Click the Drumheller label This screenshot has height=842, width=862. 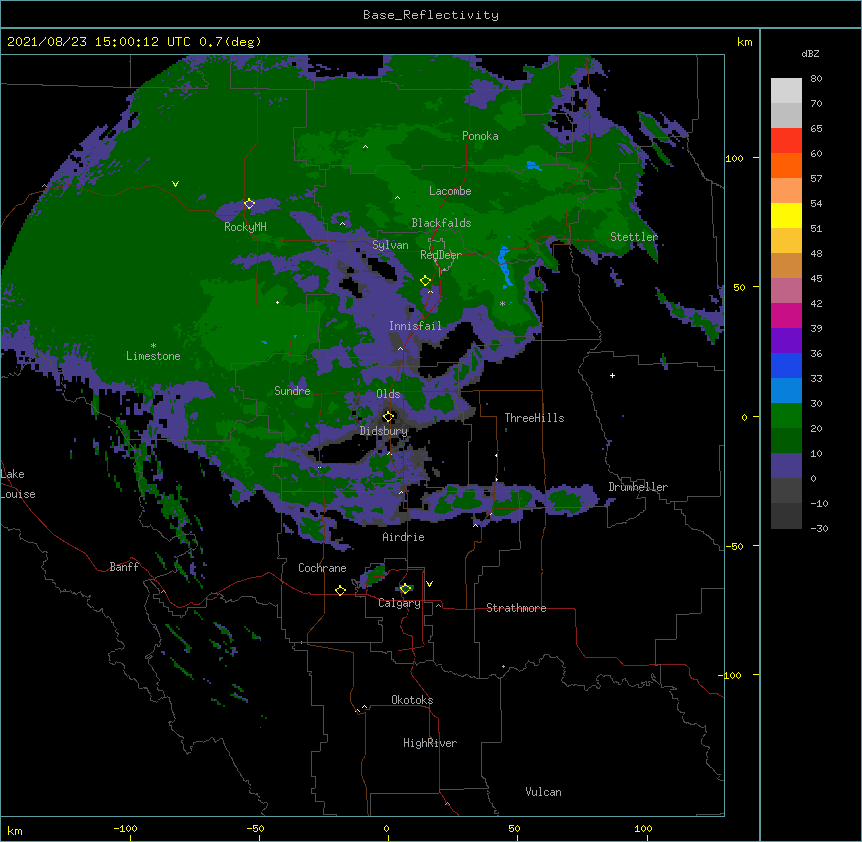click(x=638, y=487)
